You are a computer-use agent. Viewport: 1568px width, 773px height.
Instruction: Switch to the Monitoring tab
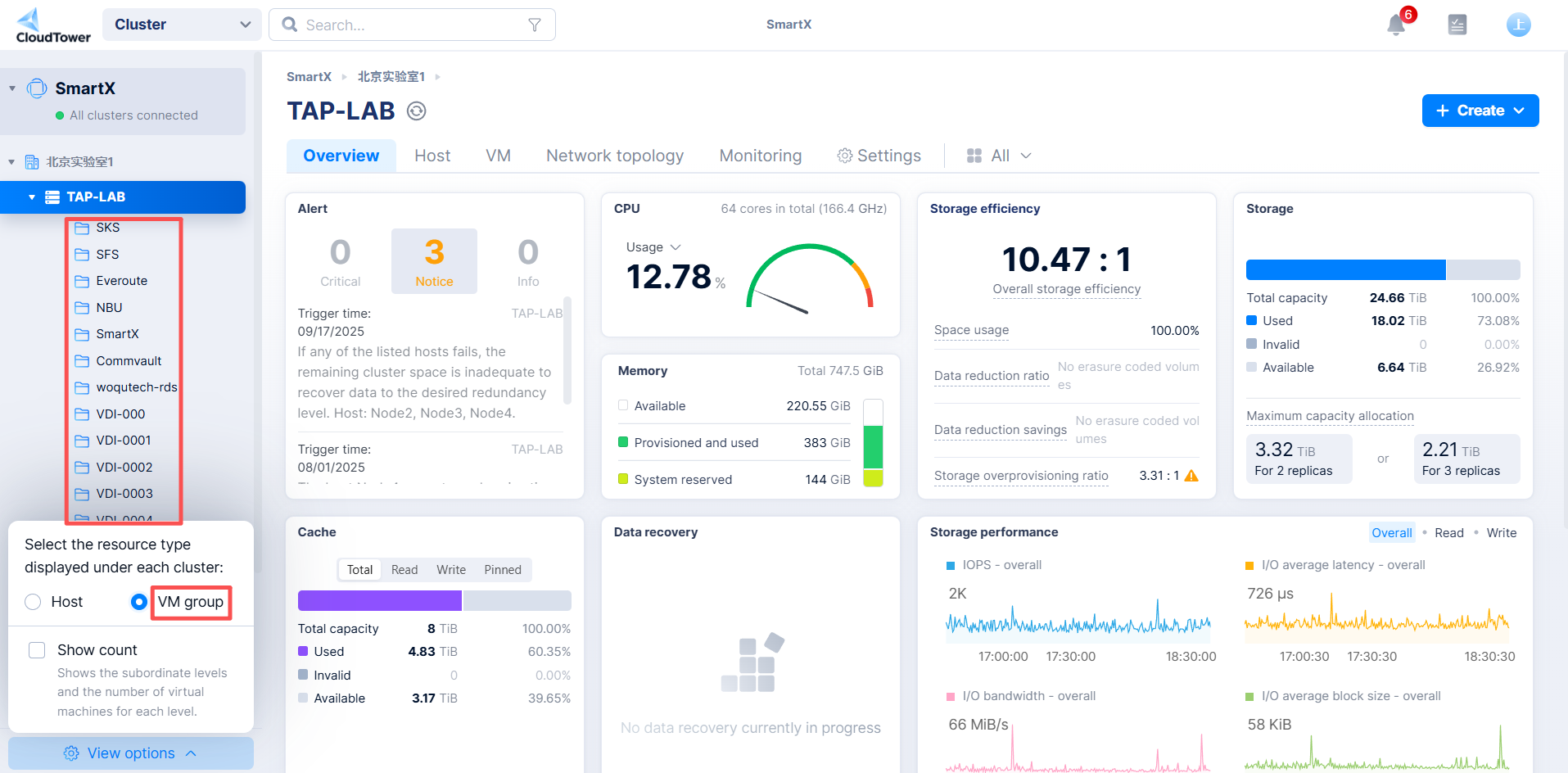coord(760,156)
